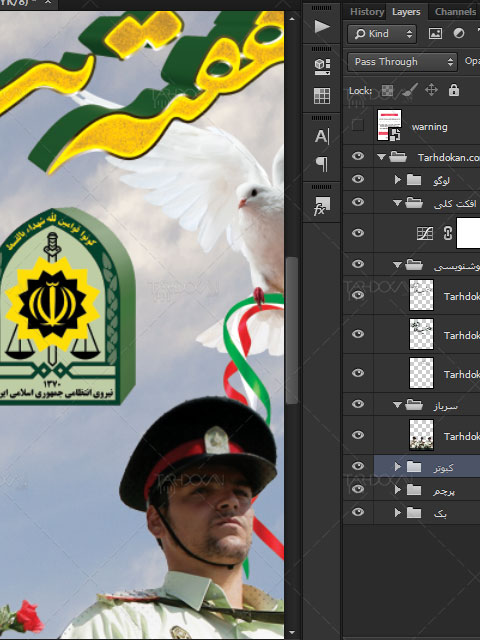Show the hidden warning layer

pyautogui.click(x=358, y=125)
